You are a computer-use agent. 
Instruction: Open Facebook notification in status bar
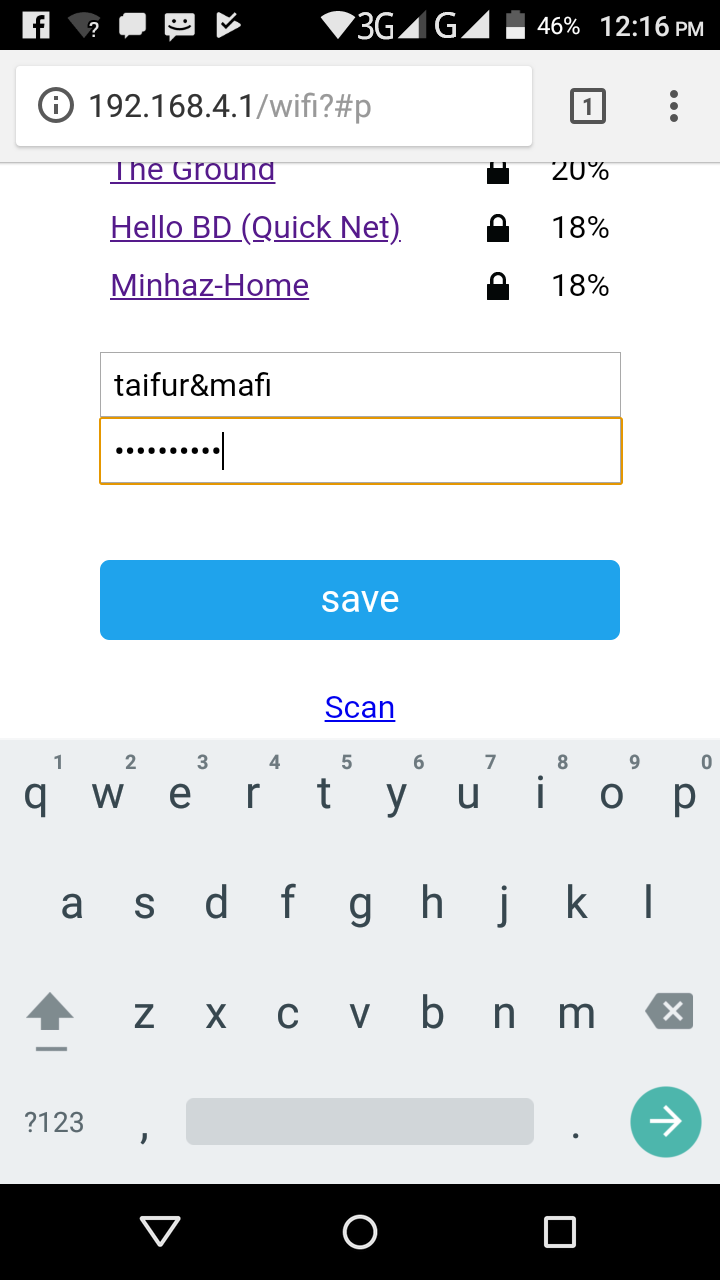click(36, 24)
